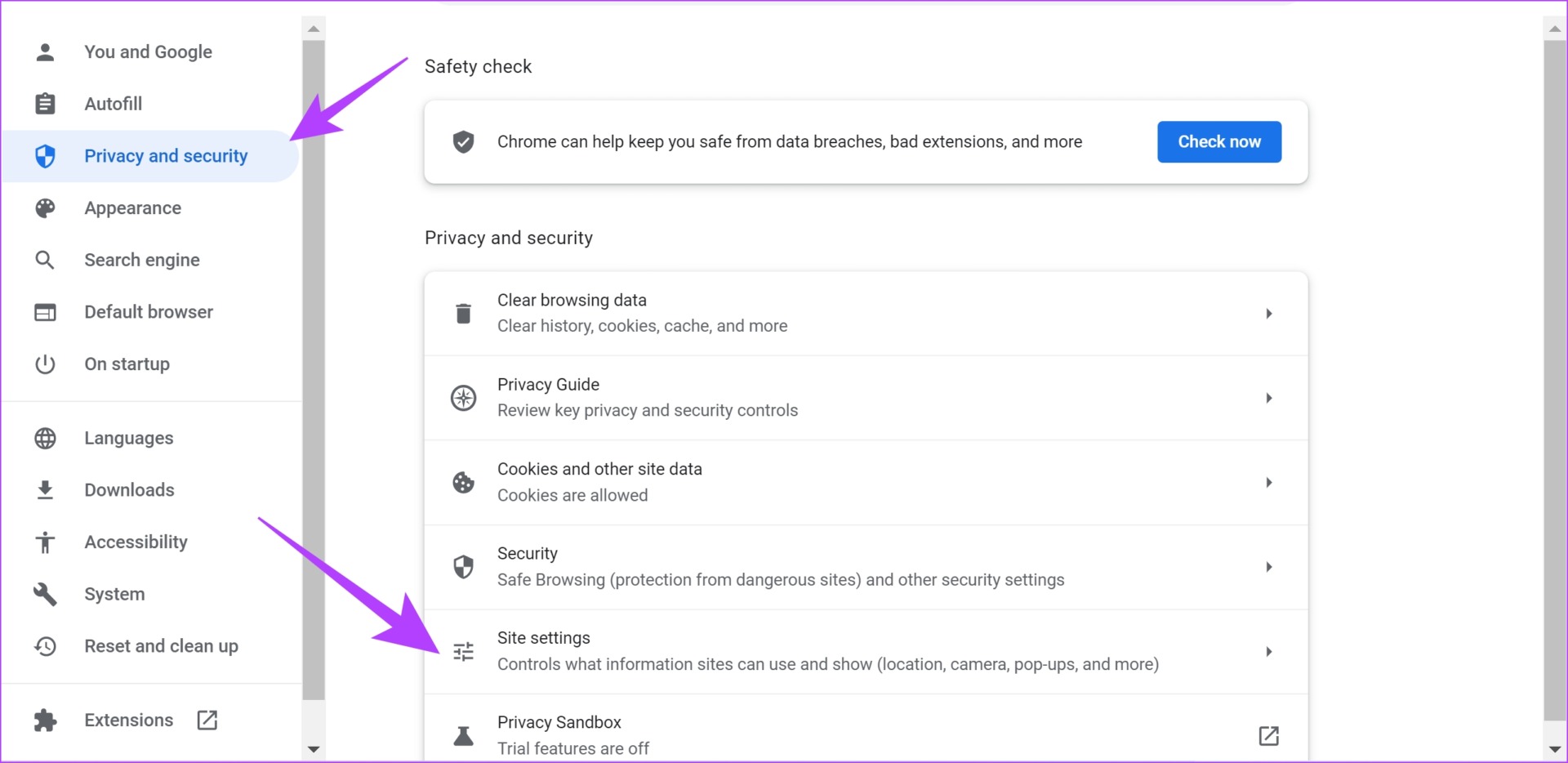Click the Appearance palette icon
Viewport: 1568px width, 763px height.
pyautogui.click(x=46, y=208)
